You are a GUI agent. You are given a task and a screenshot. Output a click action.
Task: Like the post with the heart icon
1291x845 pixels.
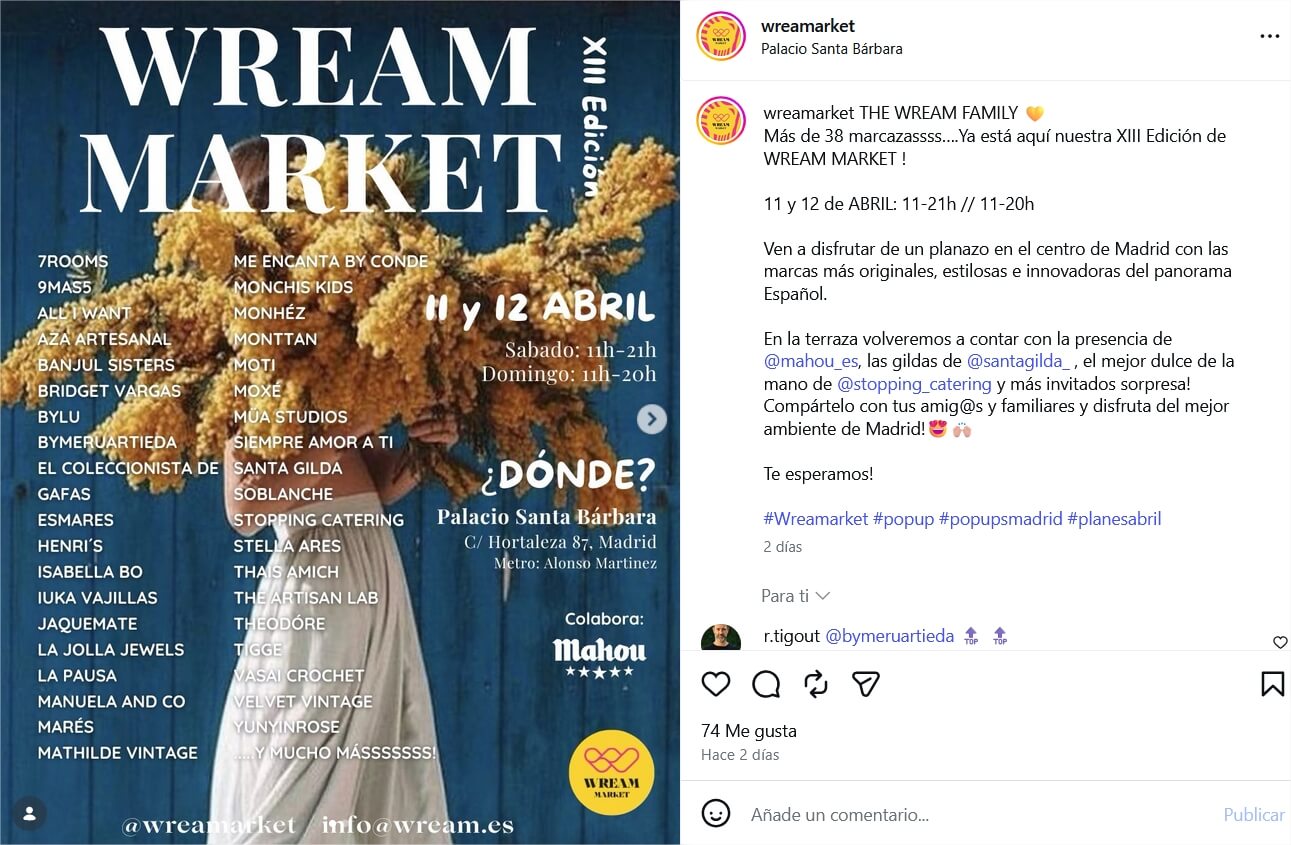click(x=715, y=684)
